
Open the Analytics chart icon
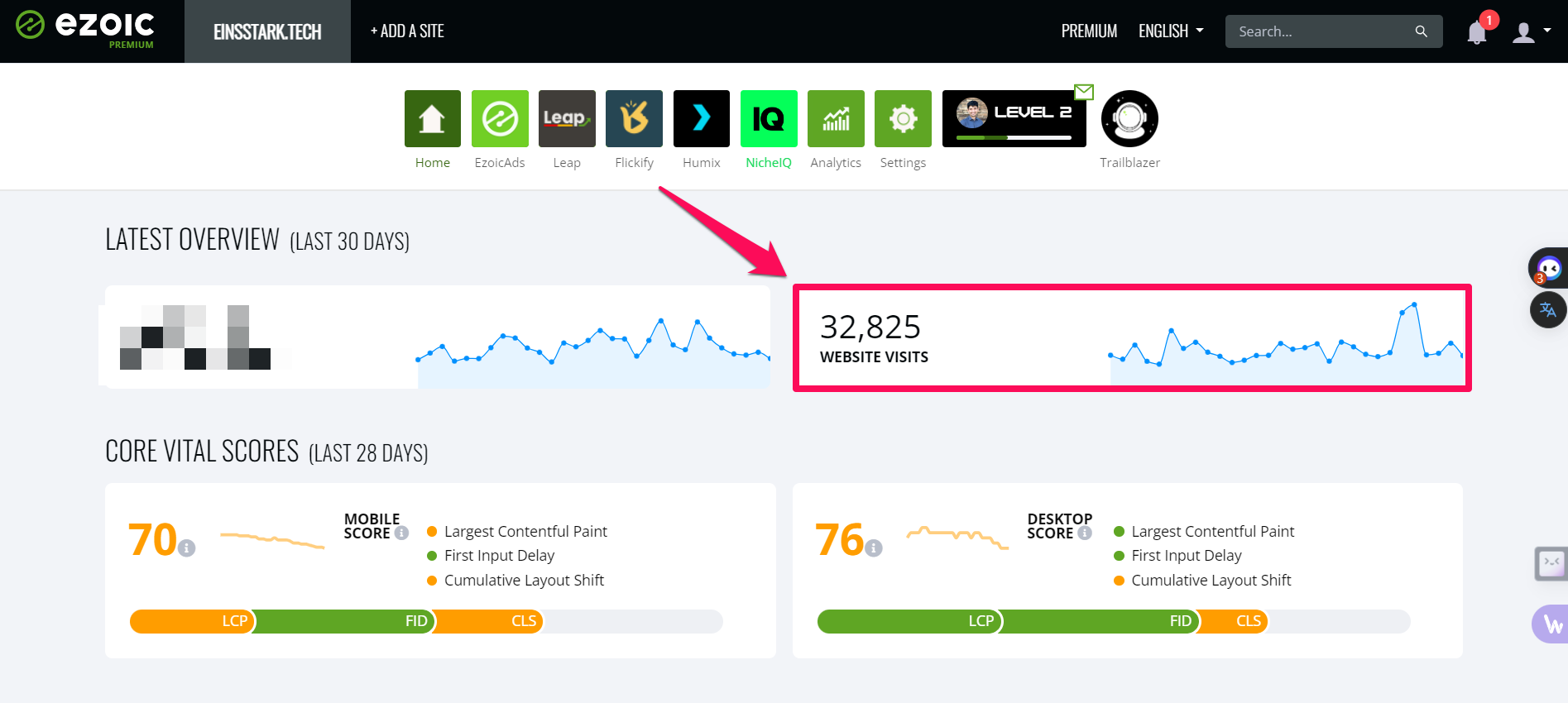pos(836,118)
